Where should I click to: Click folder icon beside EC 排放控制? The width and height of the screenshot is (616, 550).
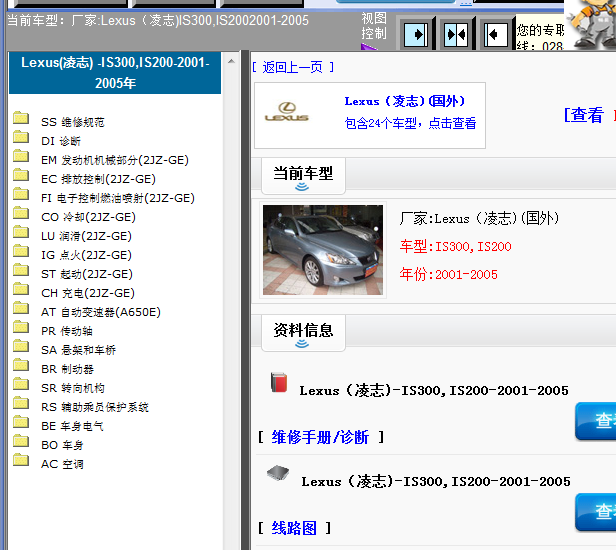pos(21,175)
